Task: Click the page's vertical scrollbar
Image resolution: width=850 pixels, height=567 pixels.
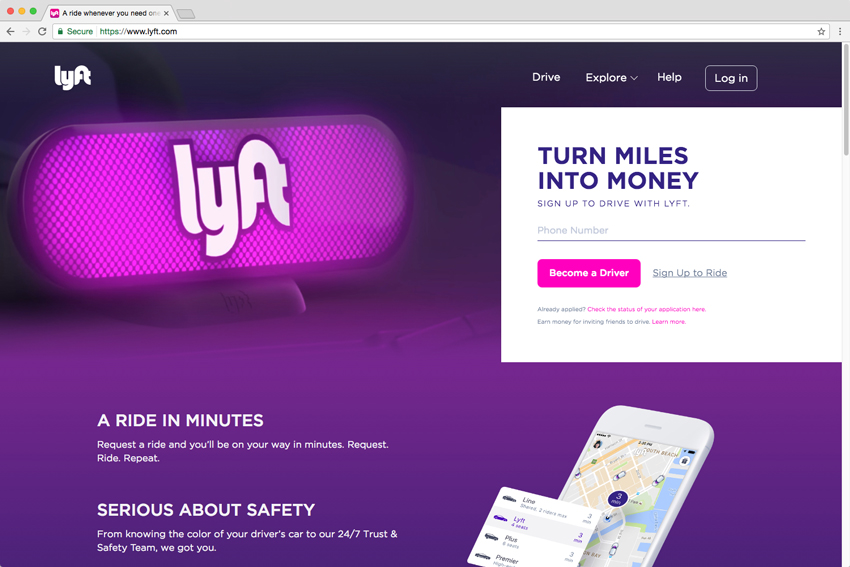Action: 846,99
